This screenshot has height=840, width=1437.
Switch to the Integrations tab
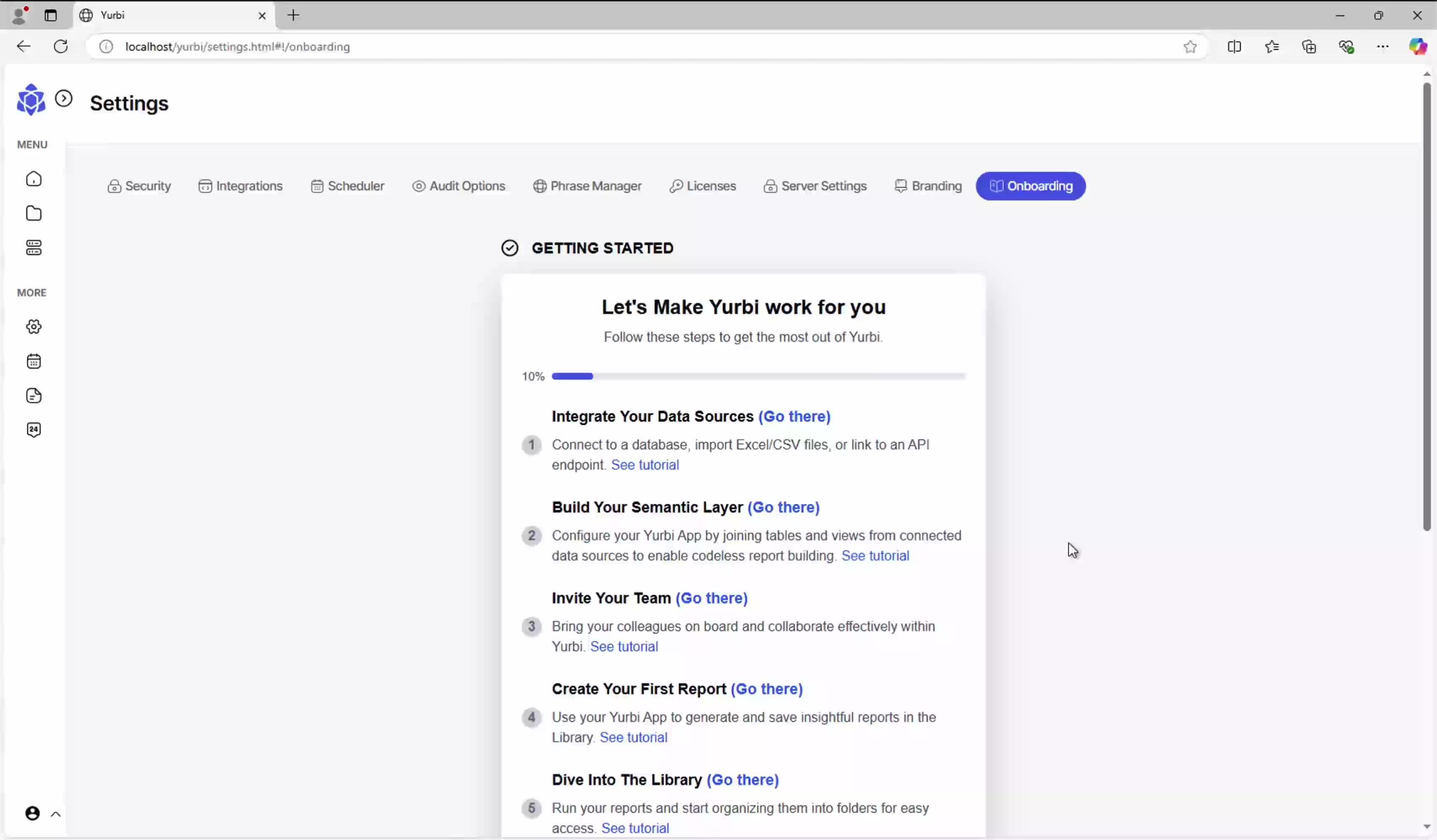point(240,186)
